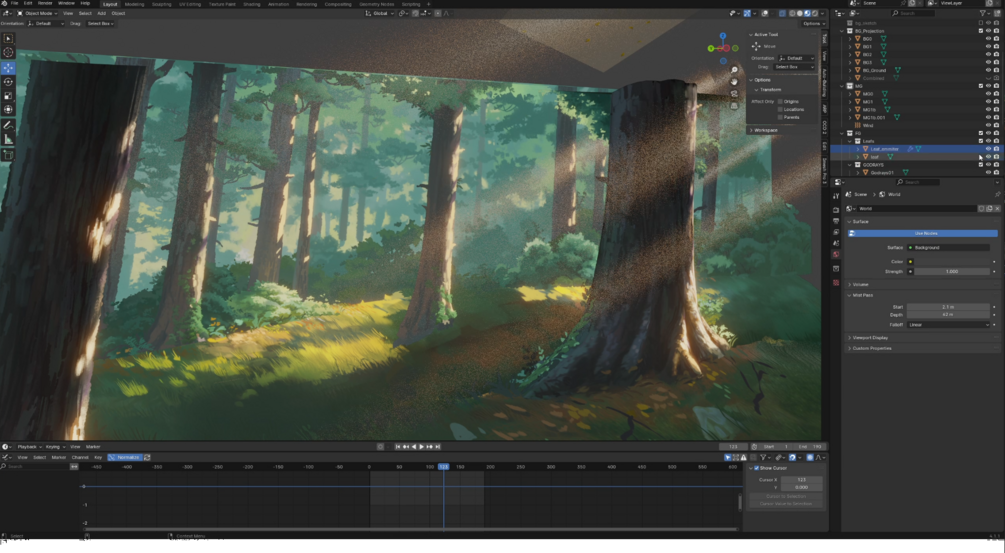Image resolution: width=1005 pixels, height=553 pixels.
Task: Toggle visibility eye of Godrays01 object
Action: 988,172
